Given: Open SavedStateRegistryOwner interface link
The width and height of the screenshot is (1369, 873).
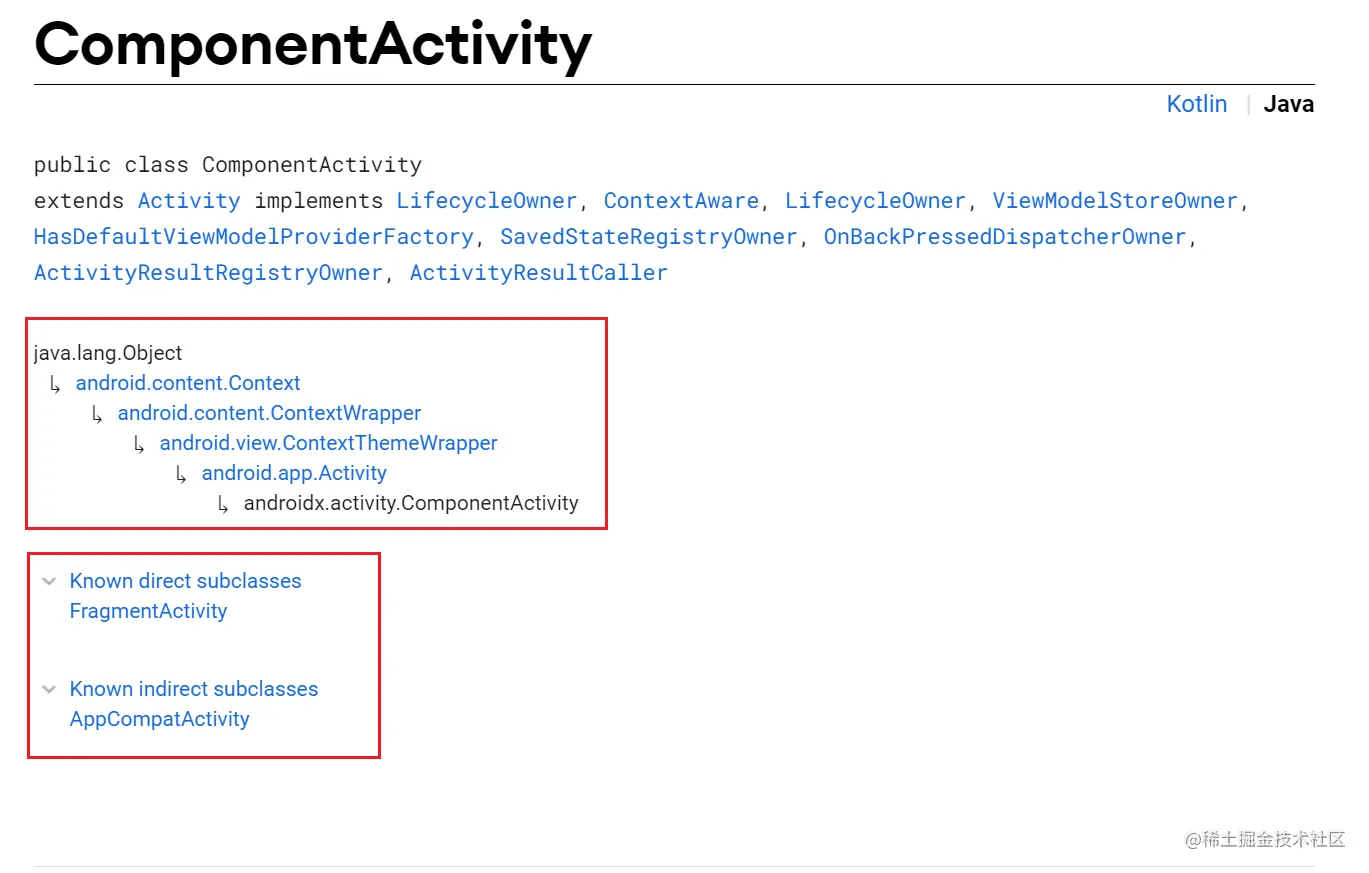Looking at the screenshot, I should coord(648,237).
